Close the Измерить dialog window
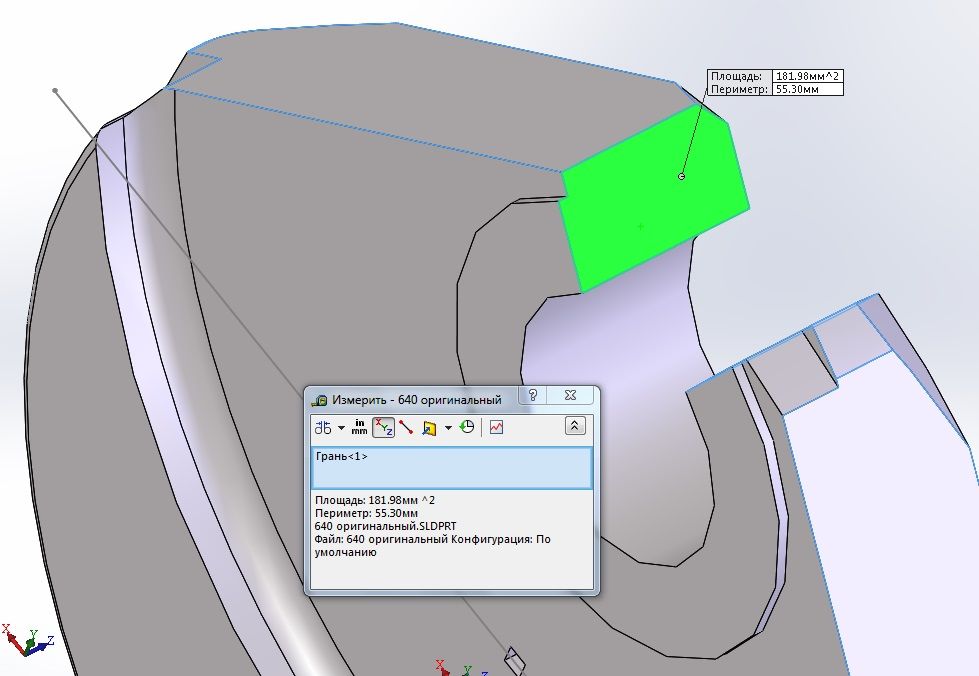This screenshot has width=979, height=676. (x=570, y=396)
